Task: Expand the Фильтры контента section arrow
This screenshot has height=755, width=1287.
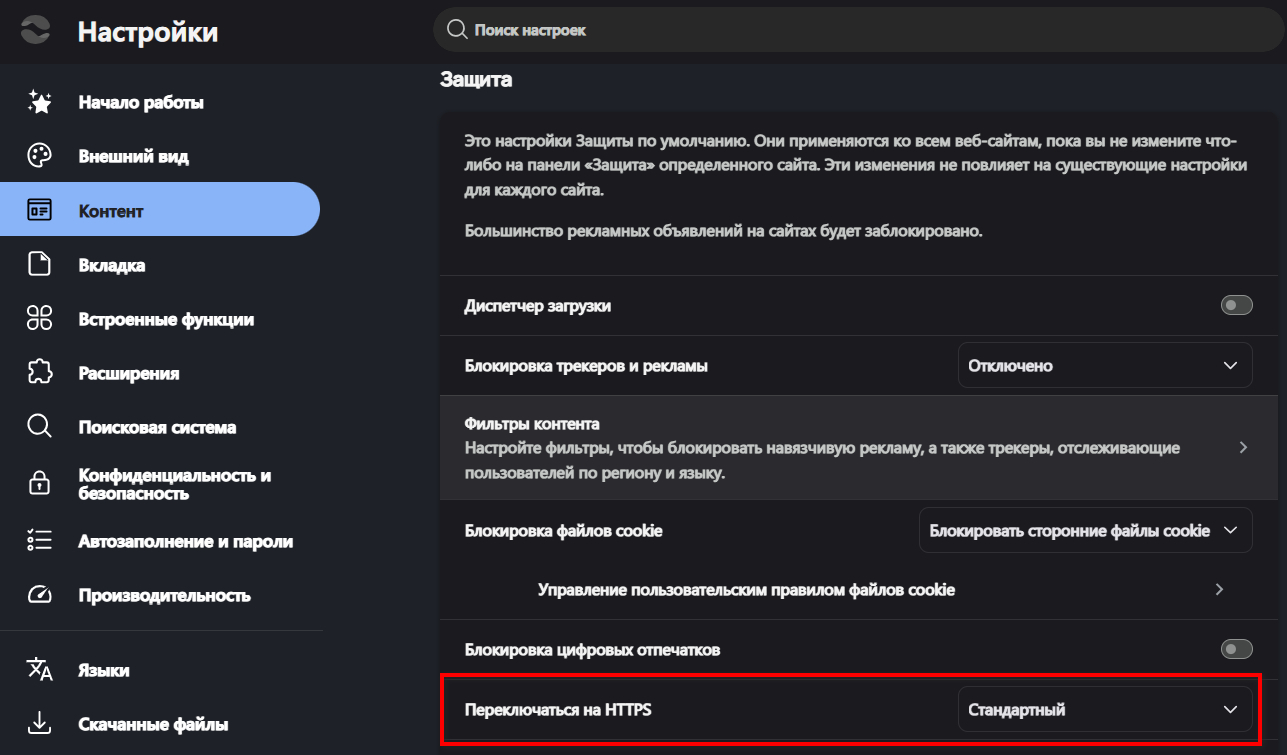Action: (1243, 447)
